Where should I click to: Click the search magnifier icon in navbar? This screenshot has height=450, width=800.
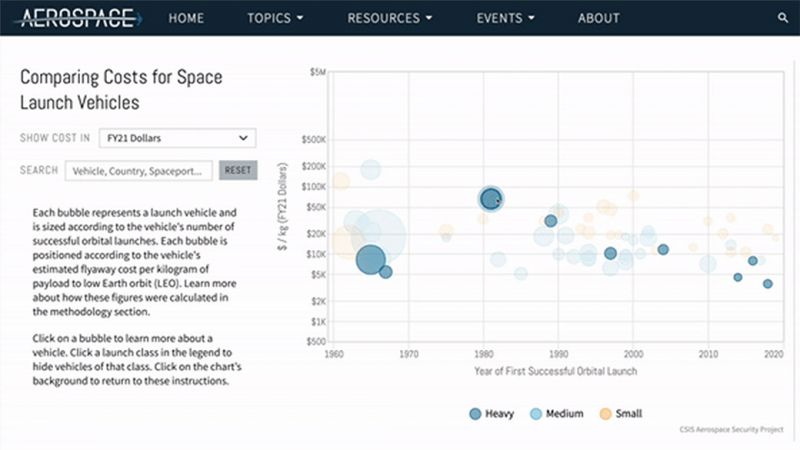coord(782,18)
